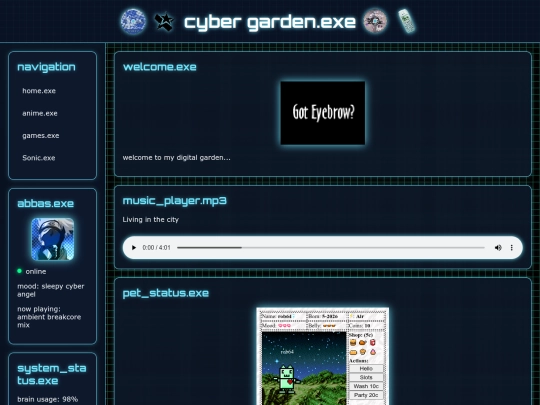Click 'welcome to my digital garden...' text
This screenshot has height=405, width=540.
[176, 158]
